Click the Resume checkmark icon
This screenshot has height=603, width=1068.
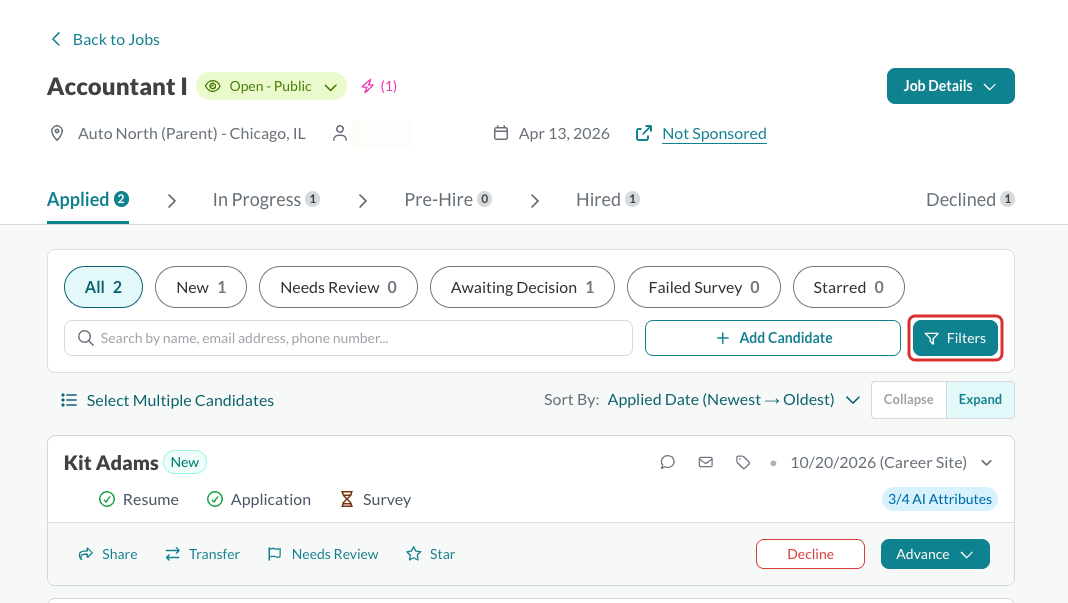tap(107, 499)
